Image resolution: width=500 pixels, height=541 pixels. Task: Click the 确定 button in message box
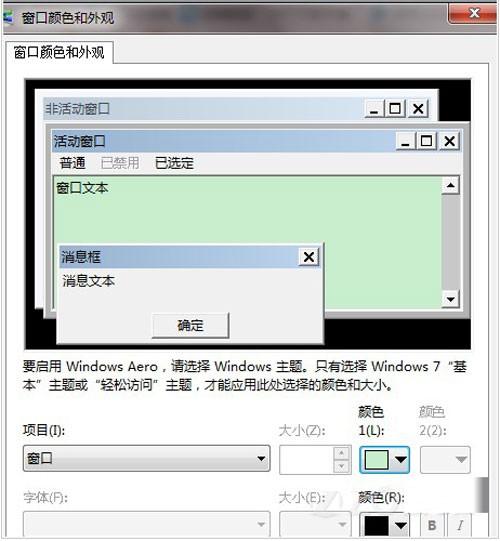pos(190,325)
